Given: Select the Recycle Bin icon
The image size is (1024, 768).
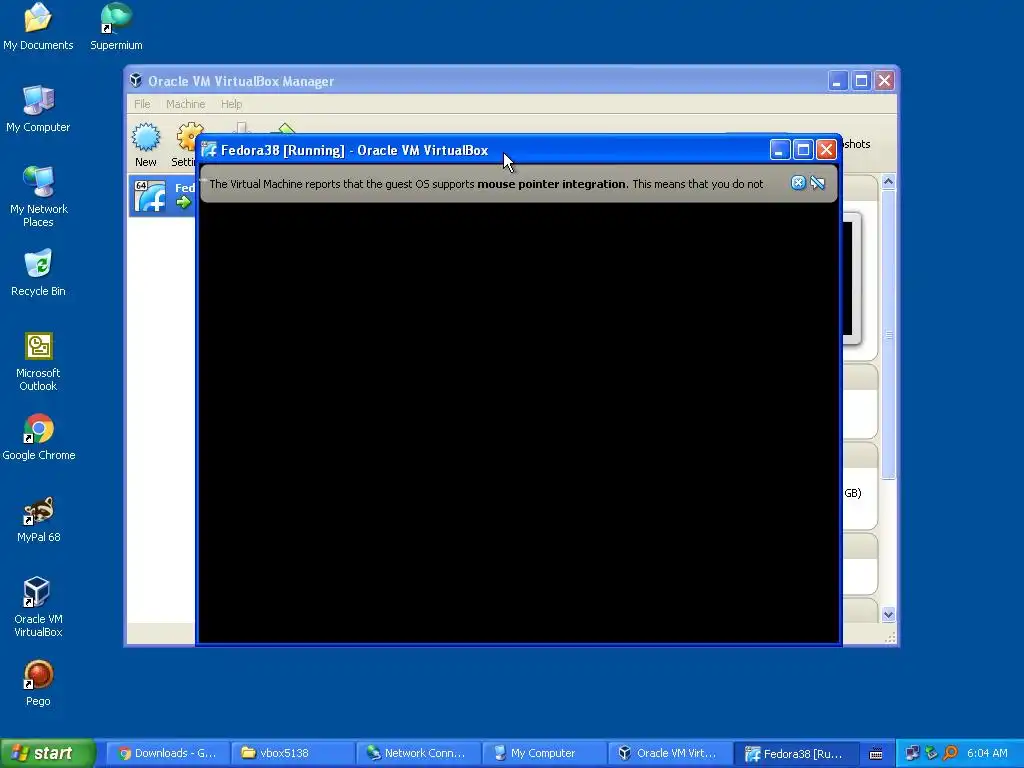Looking at the screenshot, I should click(38, 272).
